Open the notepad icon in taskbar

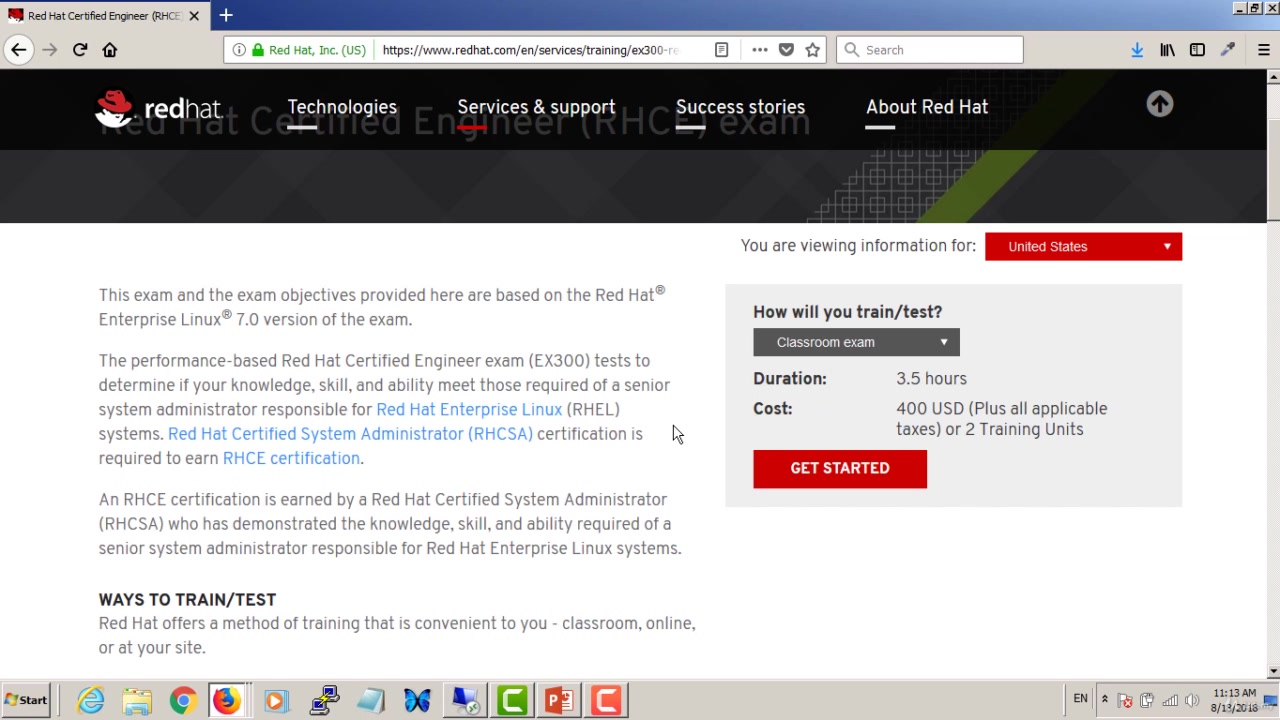[370, 700]
